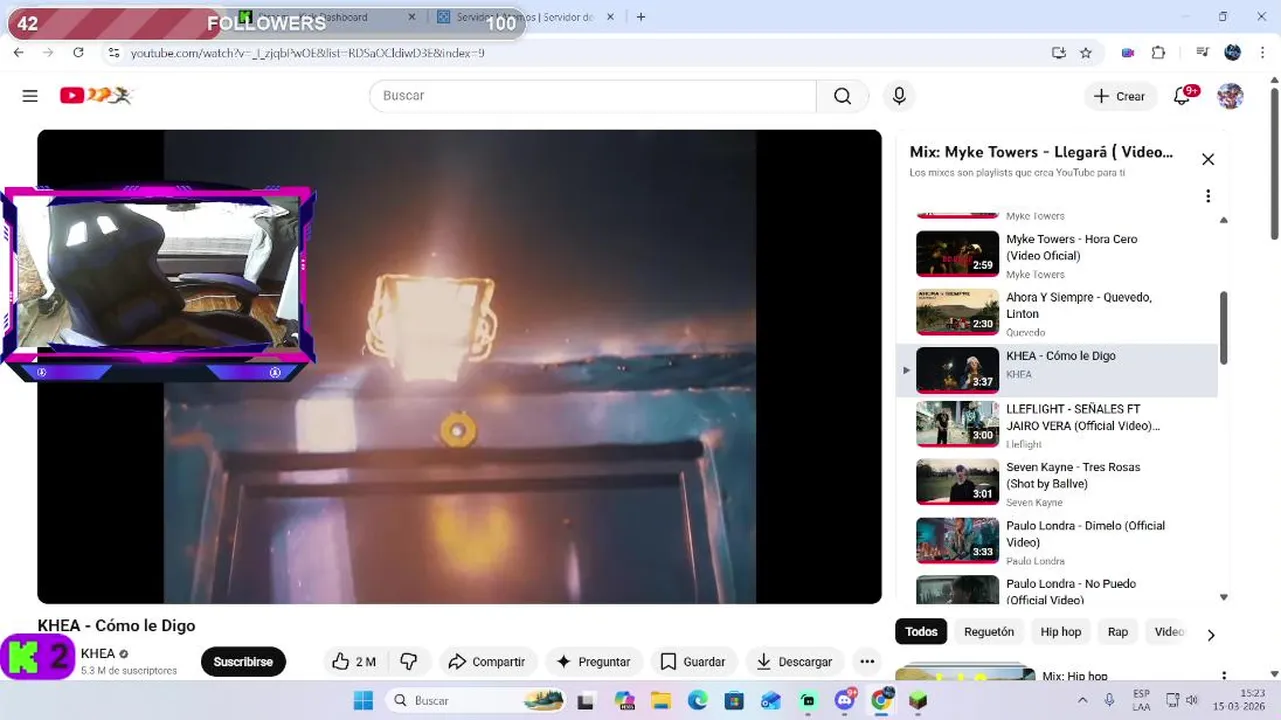Click the camera extension icon in the toolbar
Image resolution: width=1281 pixels, height=720 pixels.
coord(1128,53)
